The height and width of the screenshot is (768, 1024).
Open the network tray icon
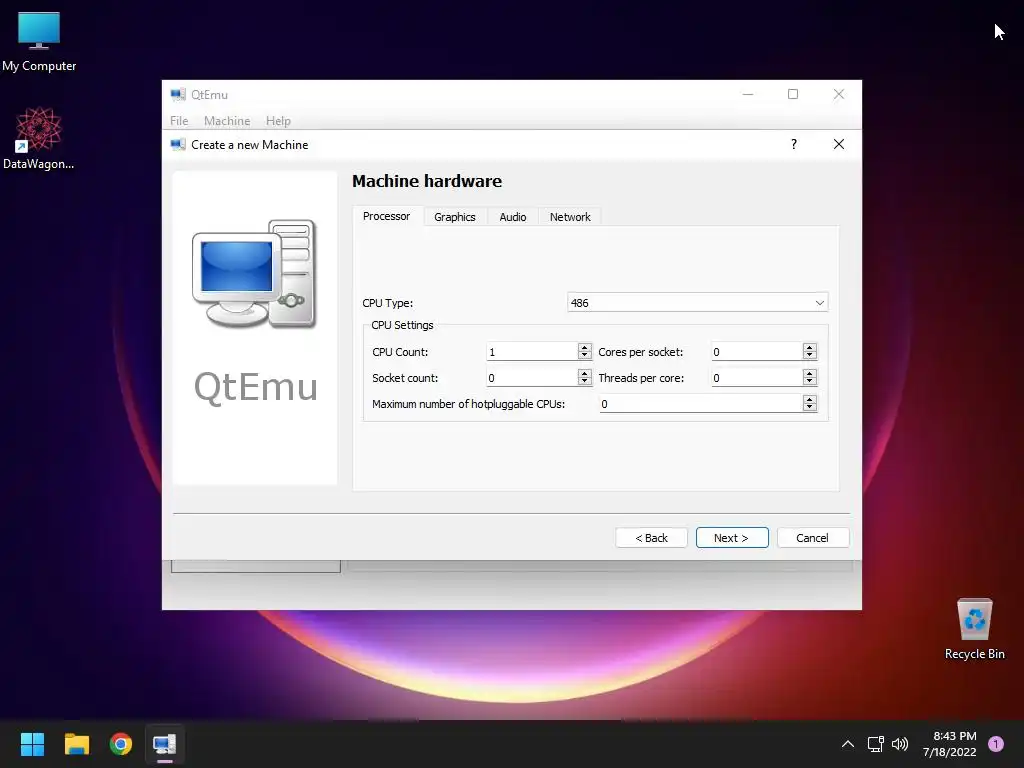pos(875,744)
